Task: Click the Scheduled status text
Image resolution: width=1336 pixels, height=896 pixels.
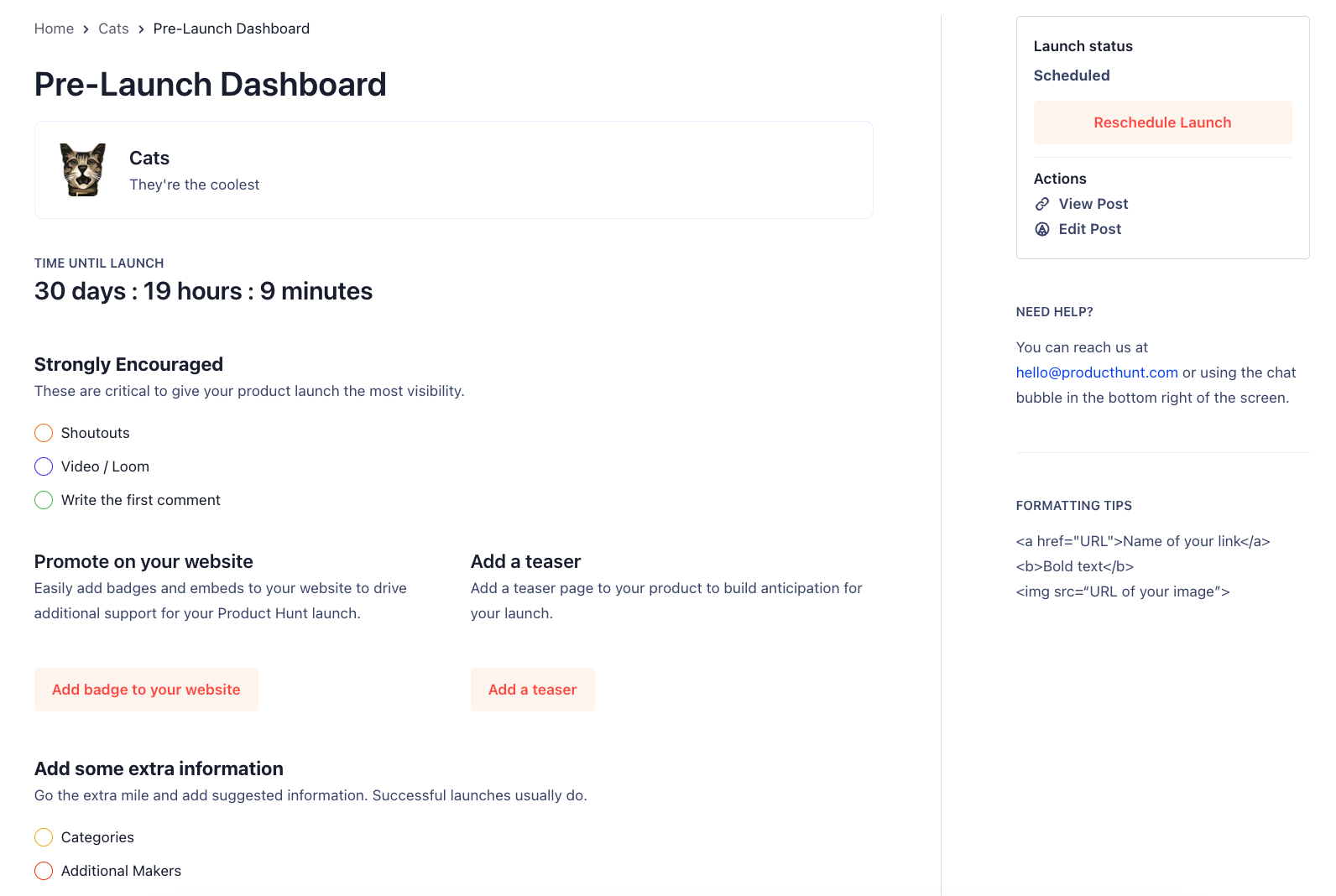Action: point(1072,76)
